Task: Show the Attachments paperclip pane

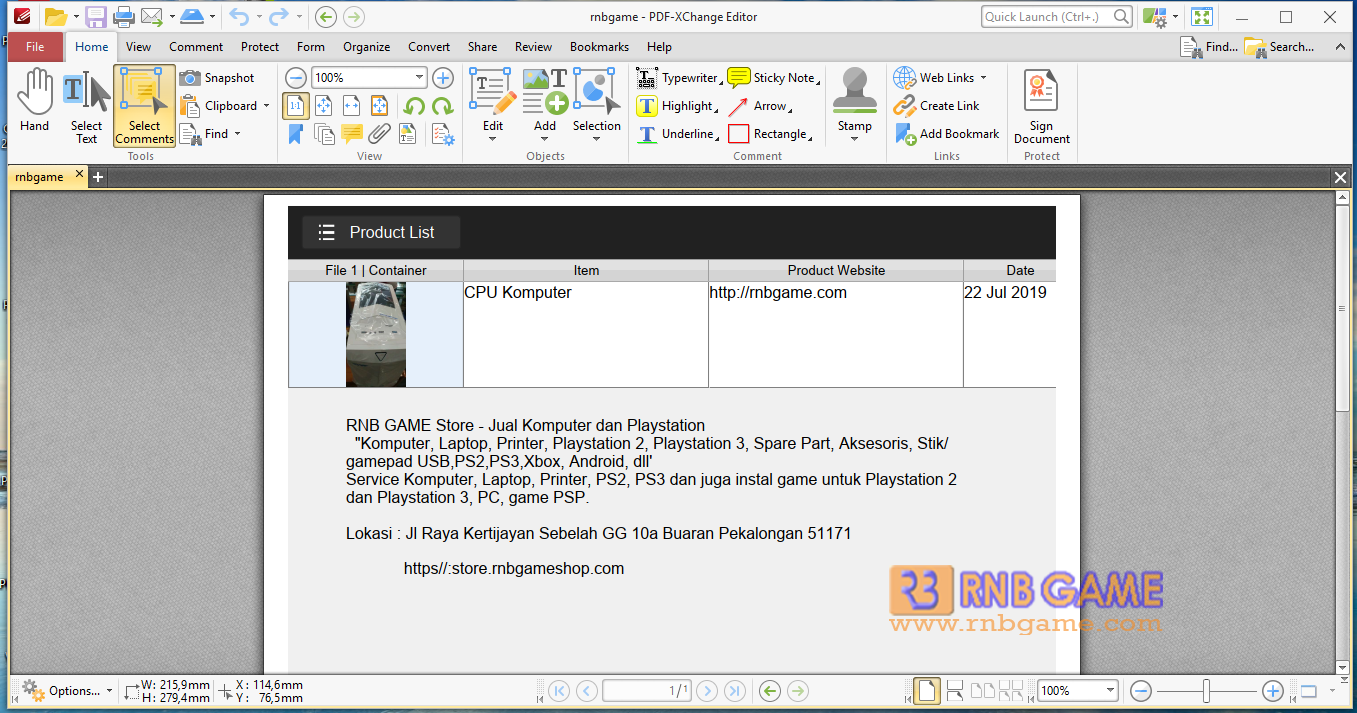Action: [380, 134]
